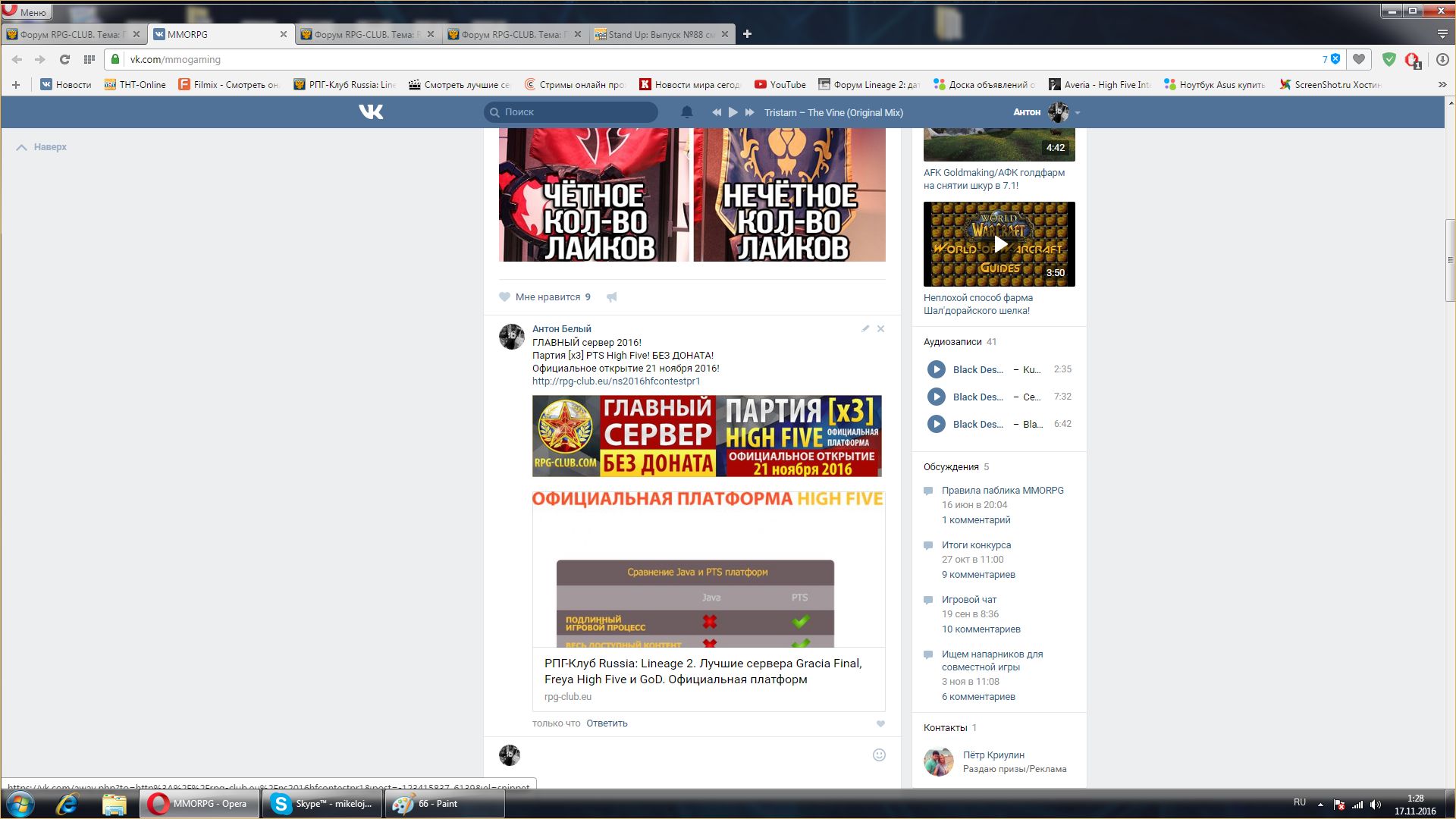
Task: Expand Антон profile dropdown arrow
Action: pyautogui.click(x=1078, y=113)
